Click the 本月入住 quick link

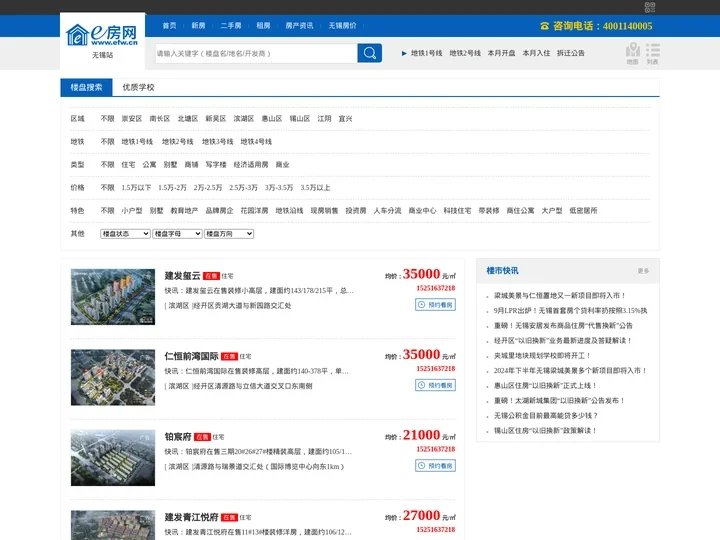536,53
